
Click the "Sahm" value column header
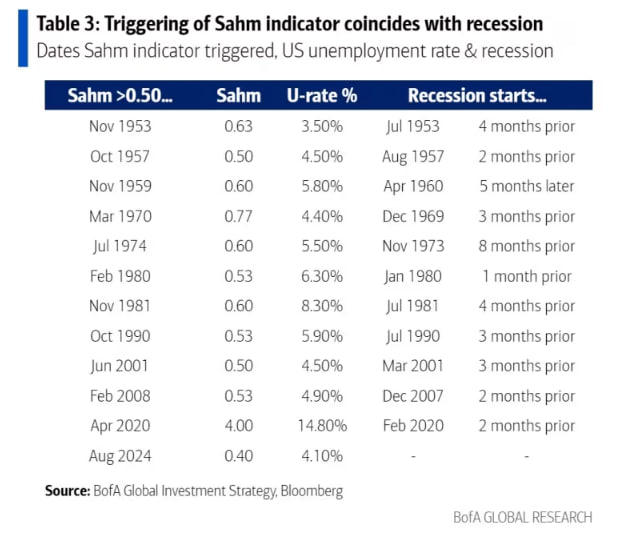238,96
